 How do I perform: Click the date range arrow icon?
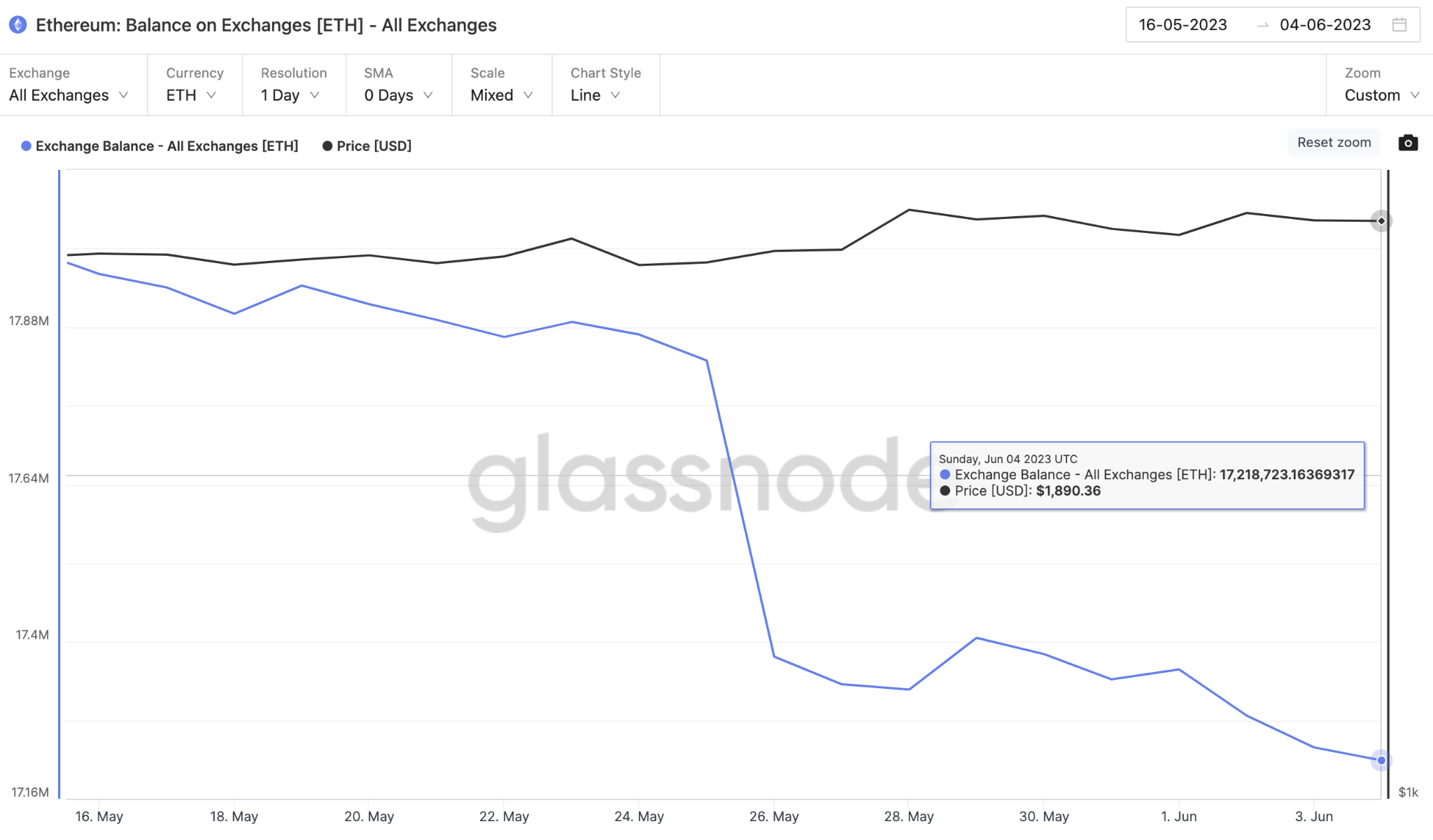pyautogui.click(x=1262, y=26)
